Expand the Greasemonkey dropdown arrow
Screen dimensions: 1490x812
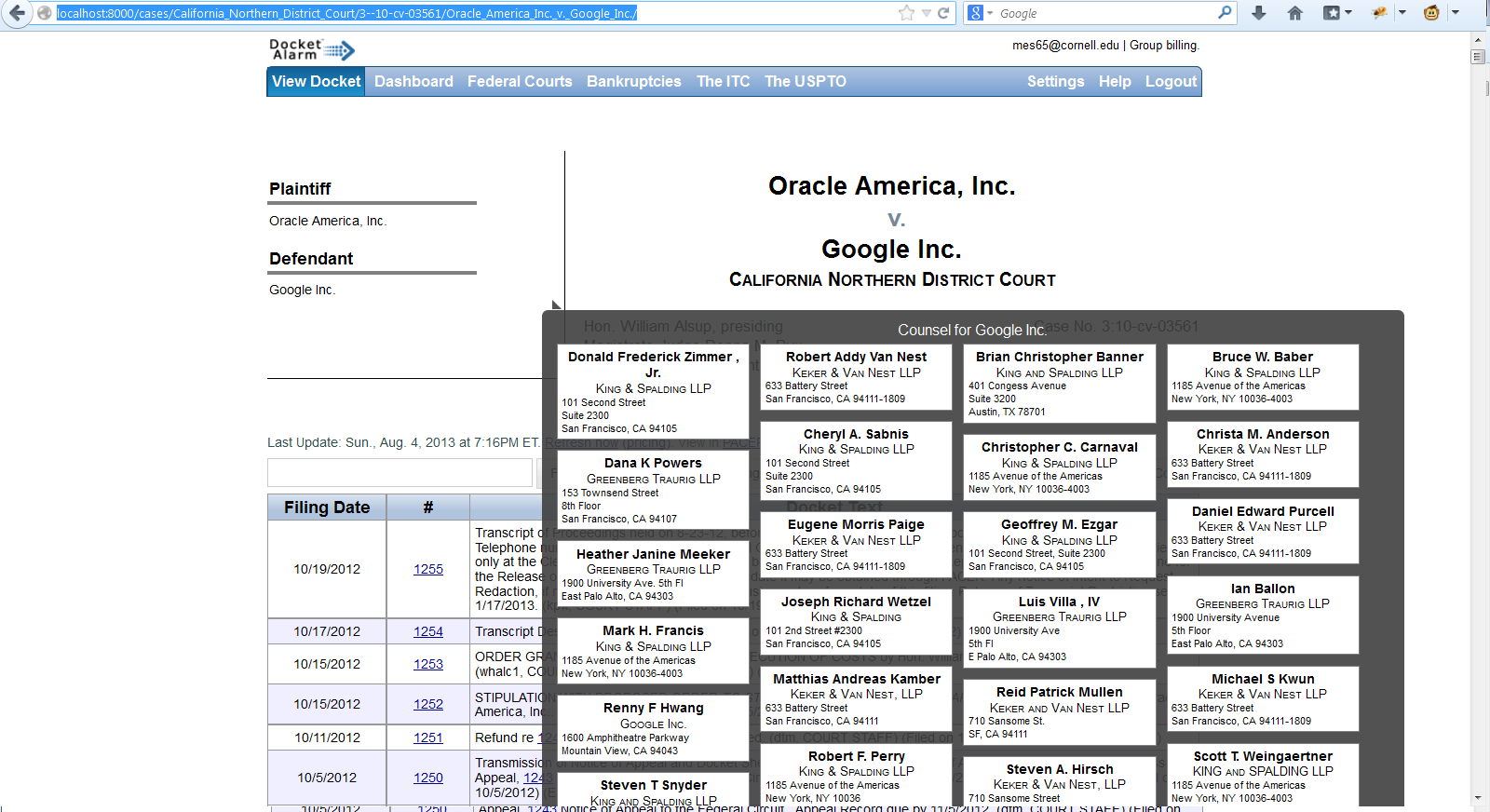click(1455, 13)
